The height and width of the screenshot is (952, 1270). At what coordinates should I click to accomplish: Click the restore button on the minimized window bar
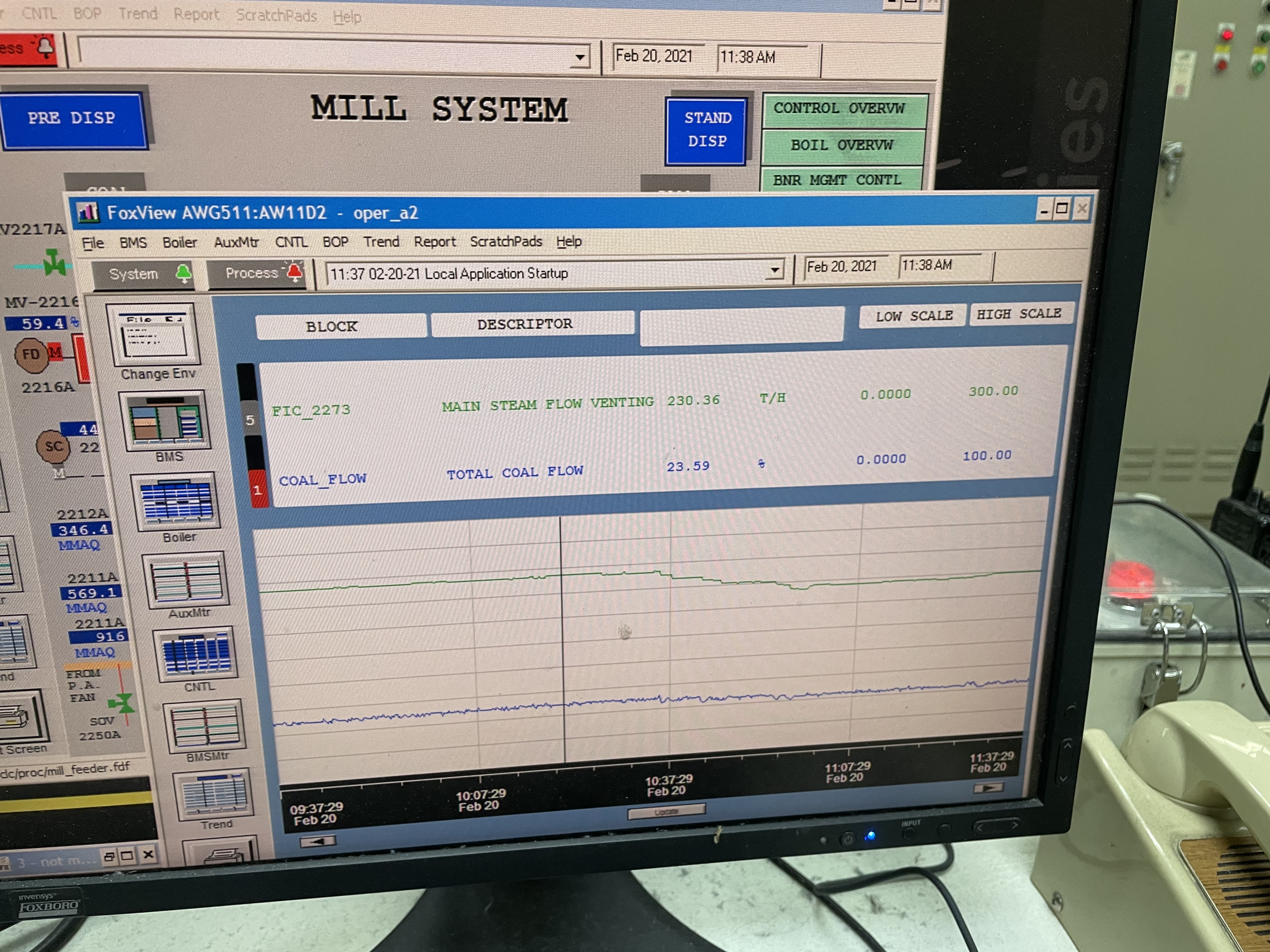pyautogui.click(x=109, y=857)
